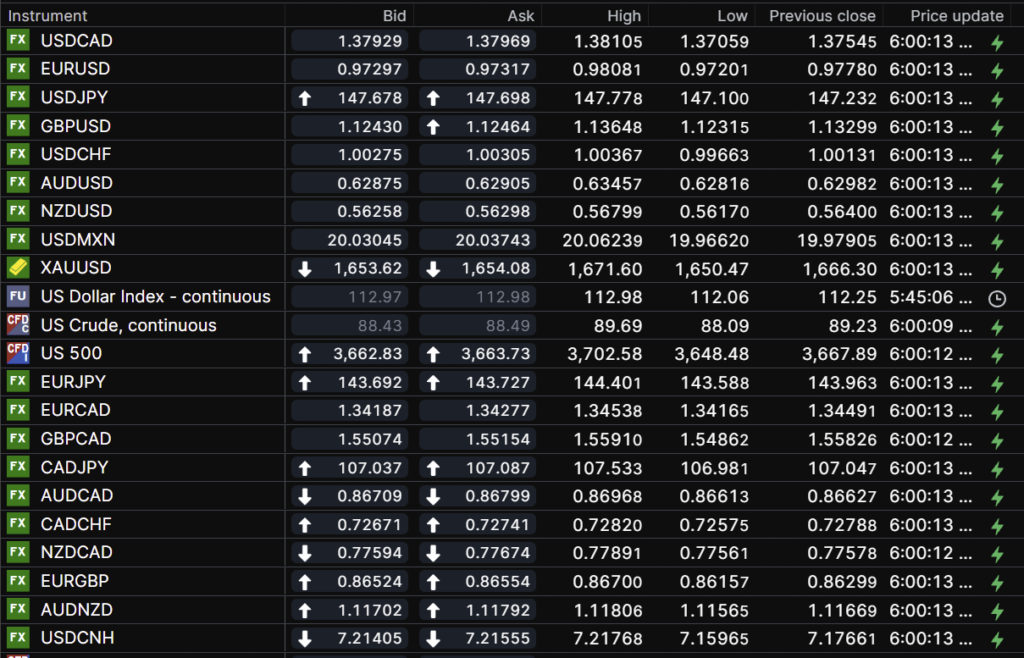Click the CFD icon beside US Crude
The image size is (1024, 658).
click(18, 325)
